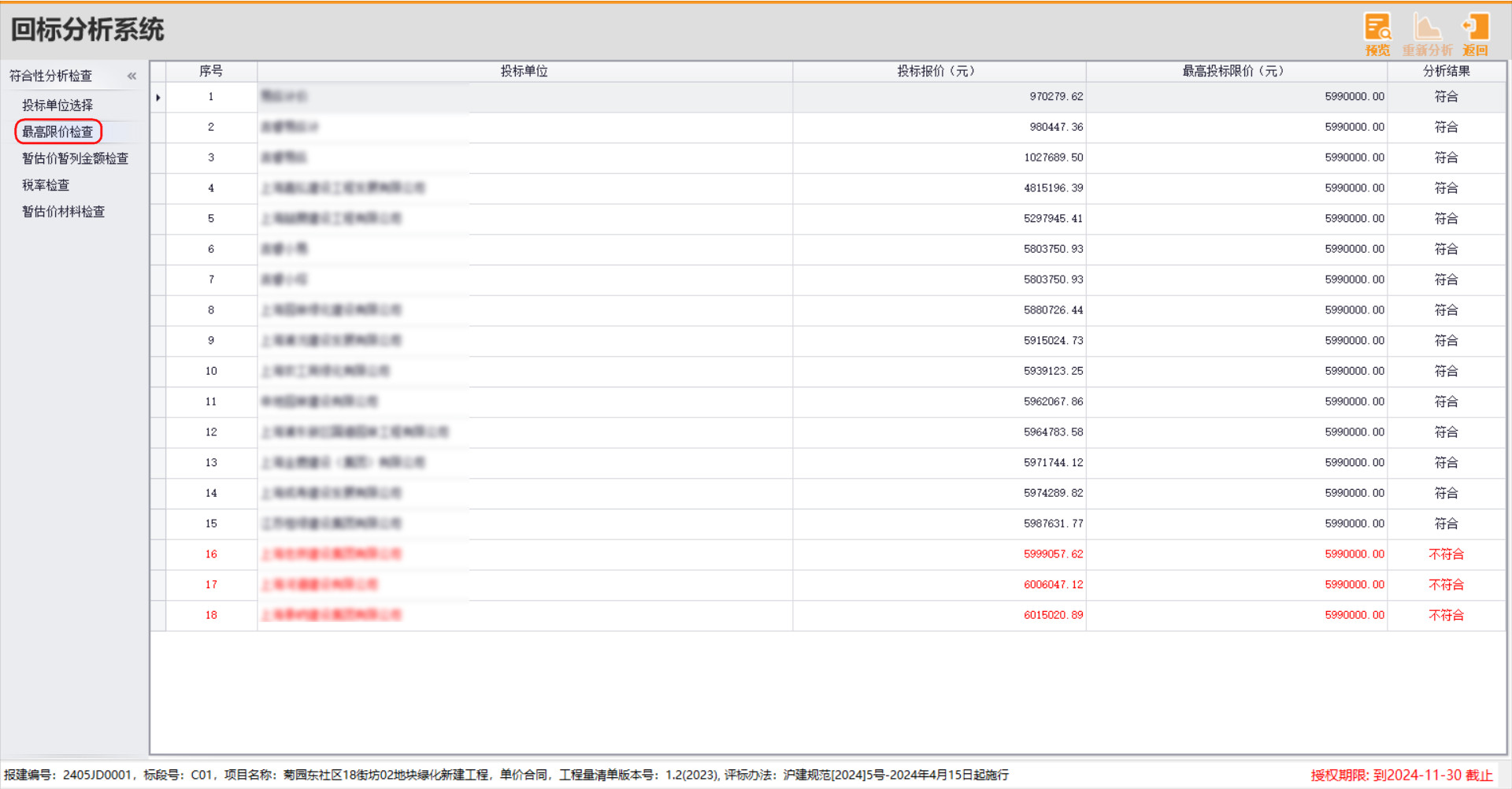1512x789 pixels.
Task: Click the 重新分析 re-analyze icon
Action: tap(1426, 34)
